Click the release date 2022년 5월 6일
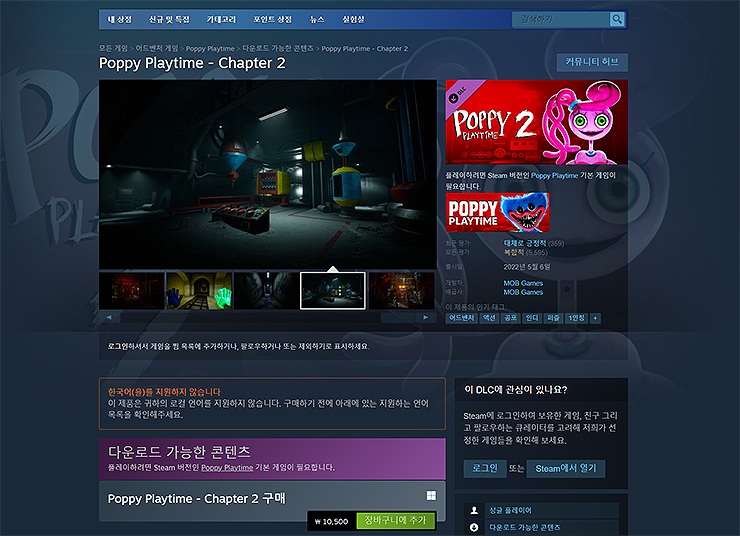 [527, 267]
